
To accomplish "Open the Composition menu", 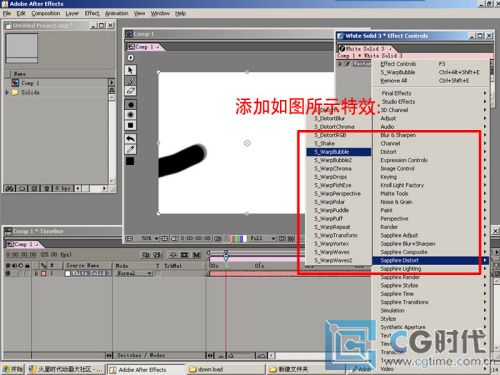I will tap(46, 13).
